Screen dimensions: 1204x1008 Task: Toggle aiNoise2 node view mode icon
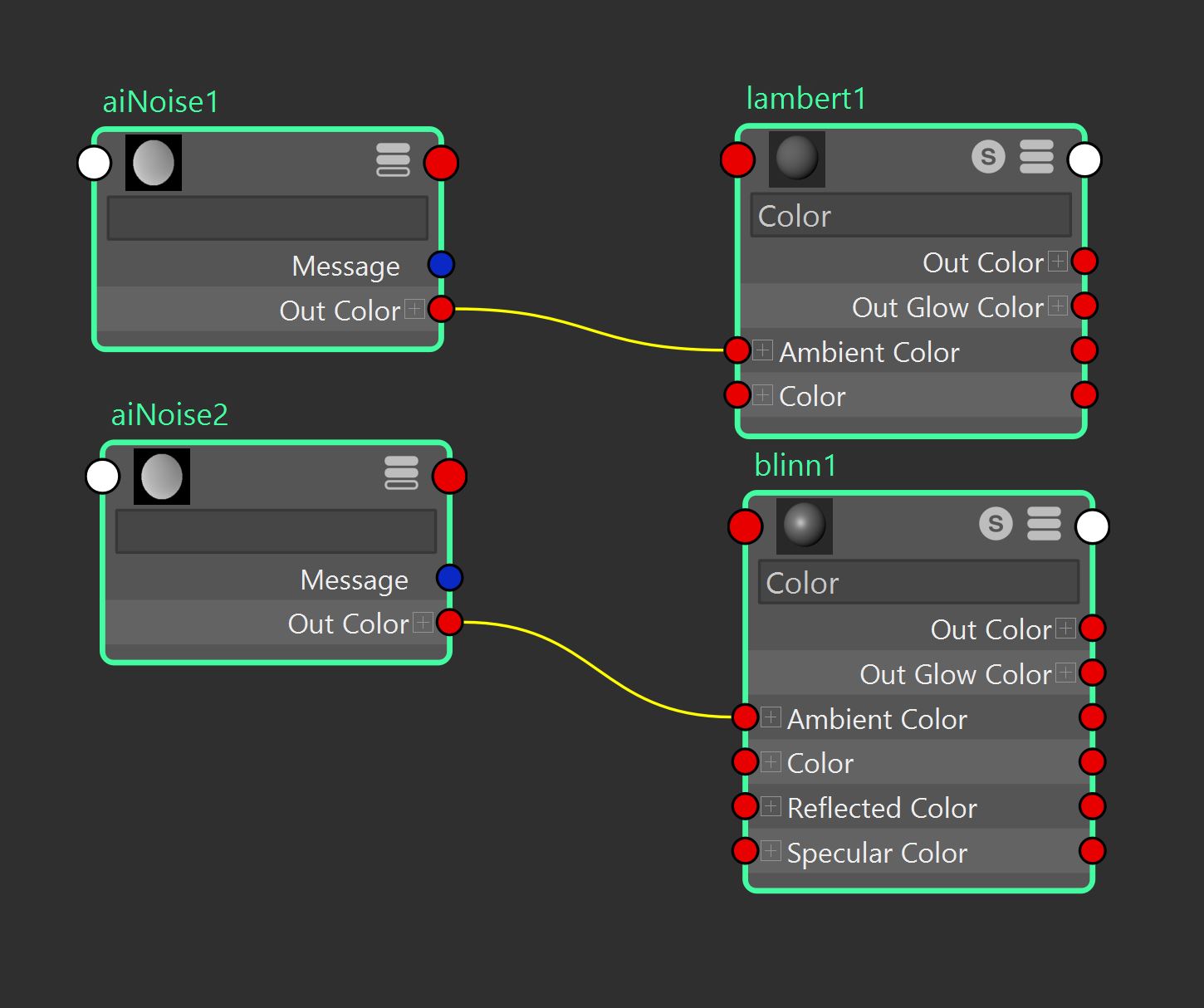point(402,473)
